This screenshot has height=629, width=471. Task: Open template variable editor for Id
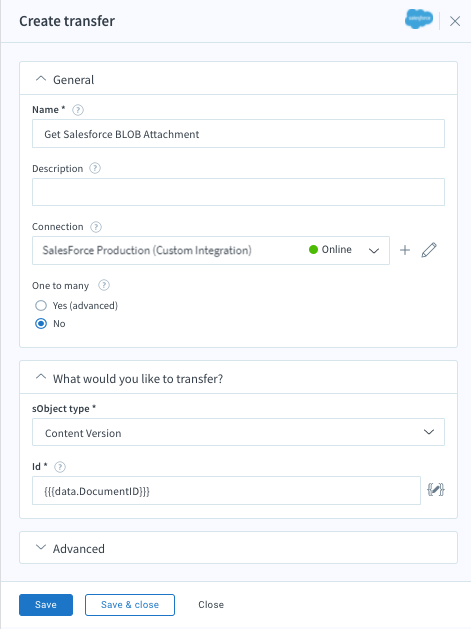[435, 490]
